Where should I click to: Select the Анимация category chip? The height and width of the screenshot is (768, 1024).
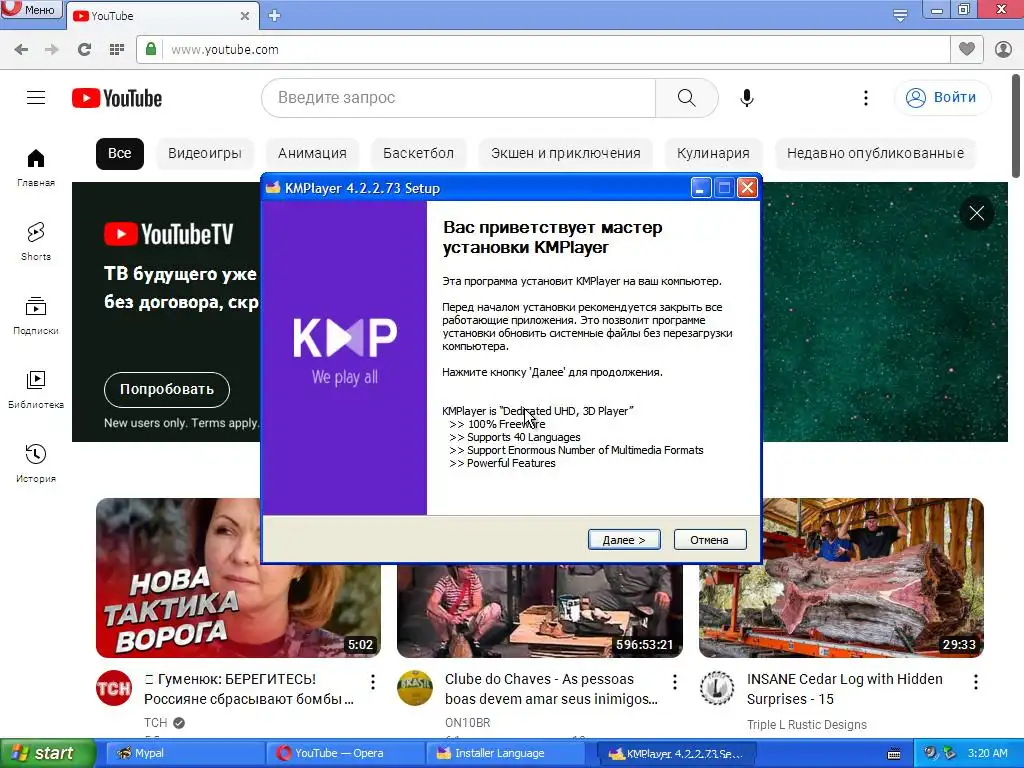click(x=312, y=153)
